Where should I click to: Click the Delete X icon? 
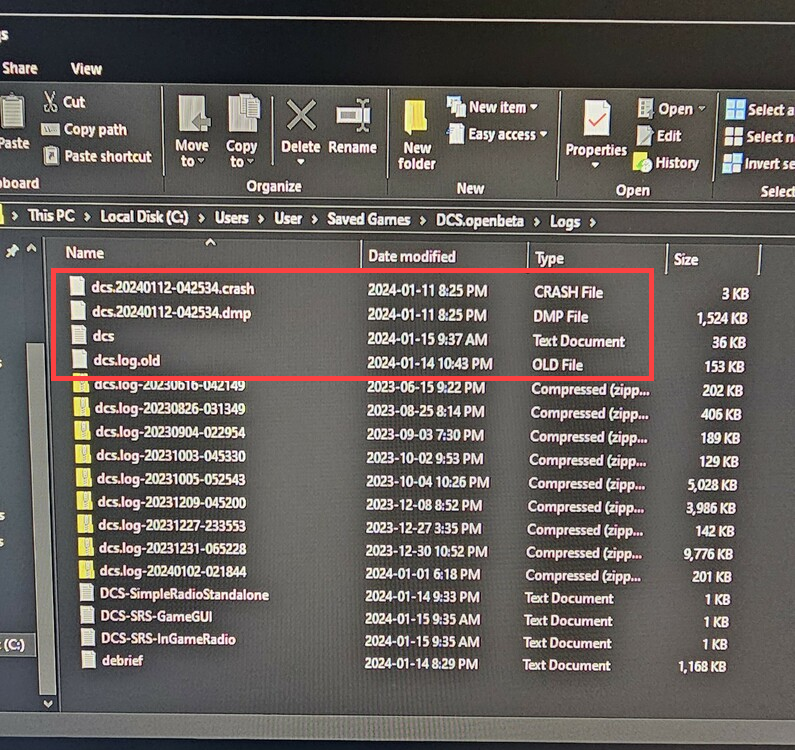pos(301,115)
